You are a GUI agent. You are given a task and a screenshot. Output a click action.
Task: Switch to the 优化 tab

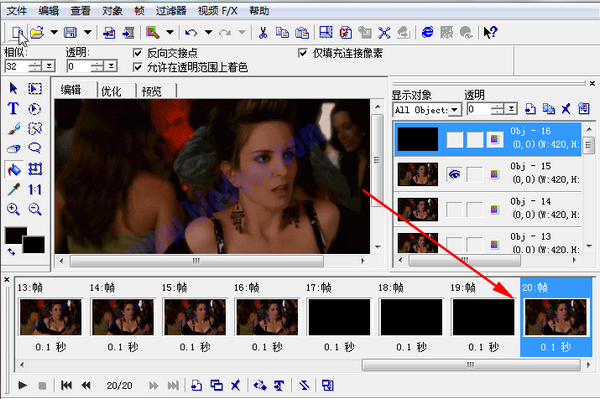coord(112,91)
